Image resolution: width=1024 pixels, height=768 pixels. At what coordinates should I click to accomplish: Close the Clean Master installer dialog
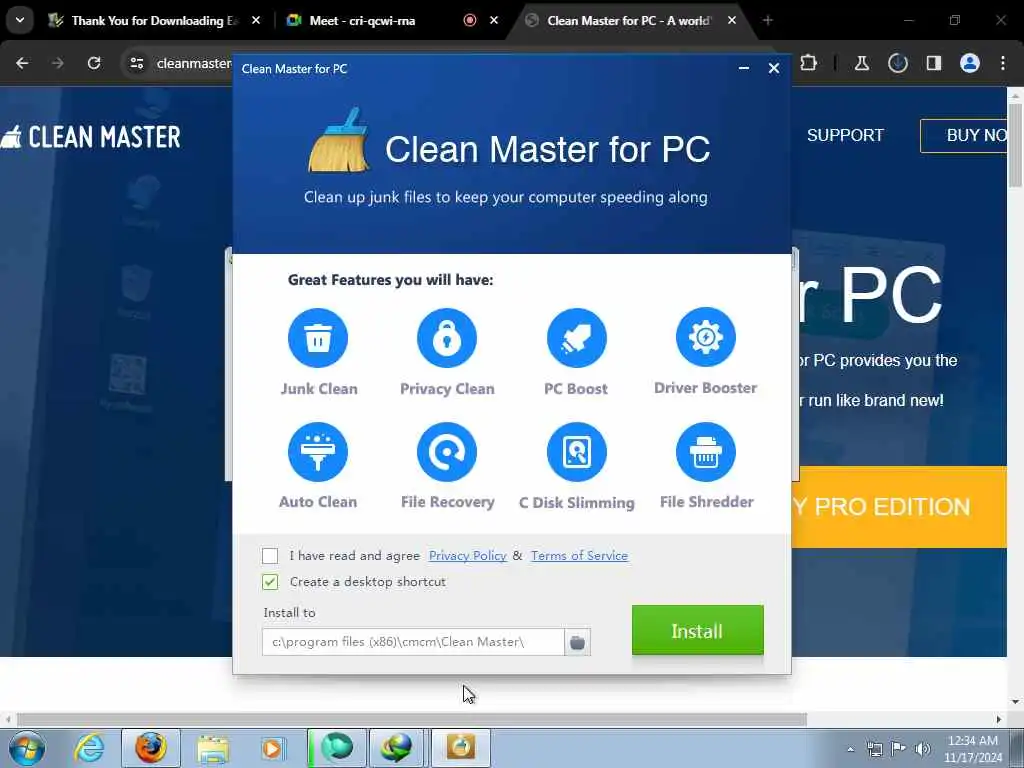click(774, 68)
